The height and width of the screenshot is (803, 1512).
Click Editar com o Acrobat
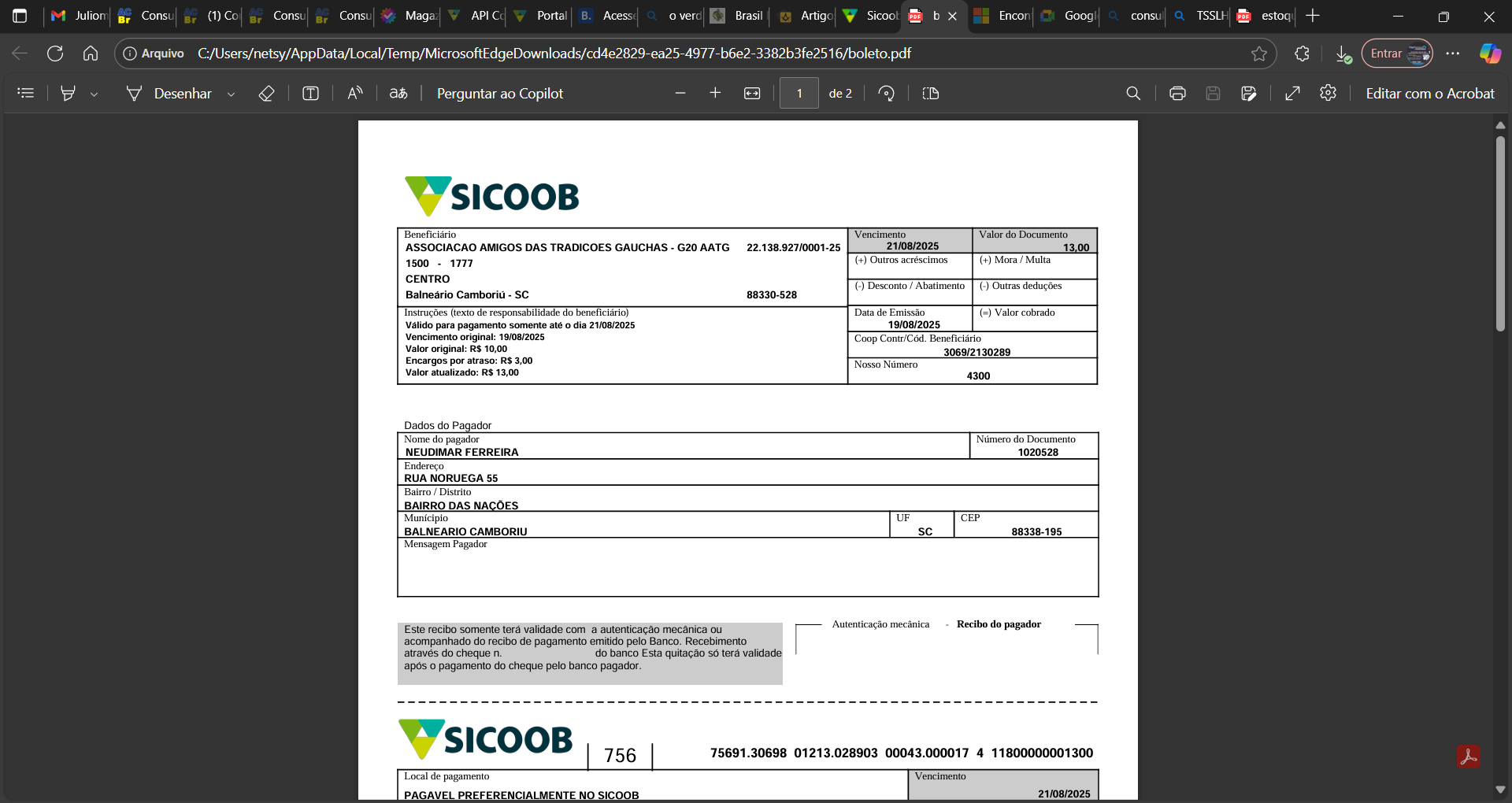(1429, 93)
